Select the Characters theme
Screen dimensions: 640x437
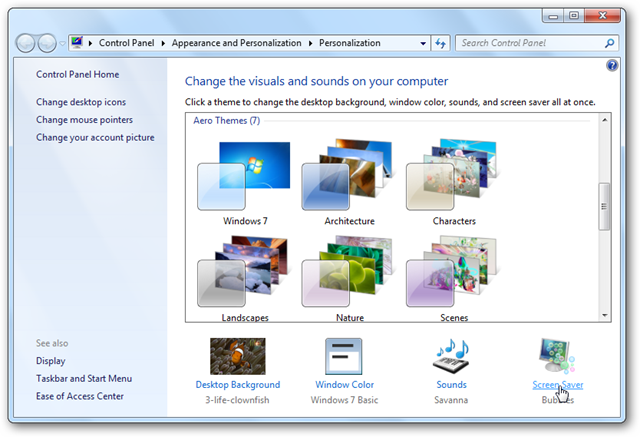(452, 183)
